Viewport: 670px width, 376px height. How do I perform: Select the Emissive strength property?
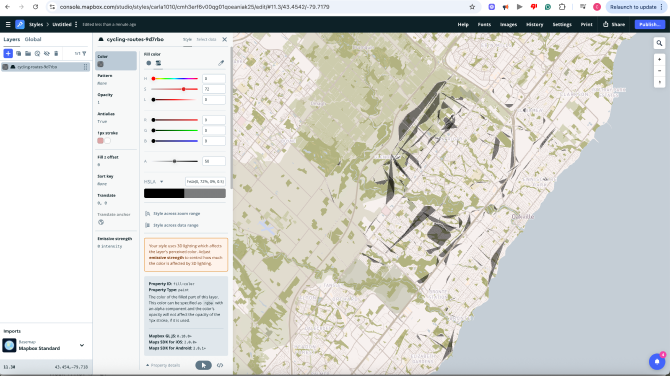tap(116, 243)
